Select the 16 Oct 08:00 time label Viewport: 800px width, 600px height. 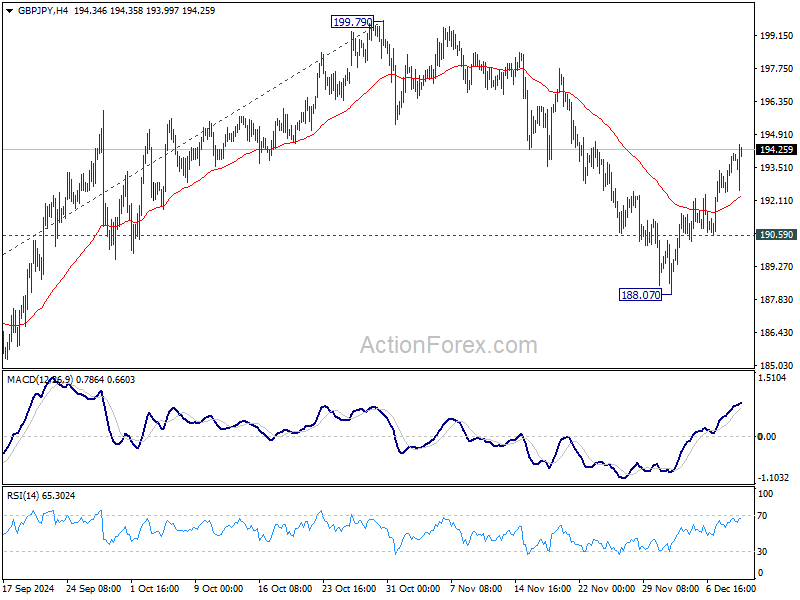pyautogui.click(x=285, y=589)
